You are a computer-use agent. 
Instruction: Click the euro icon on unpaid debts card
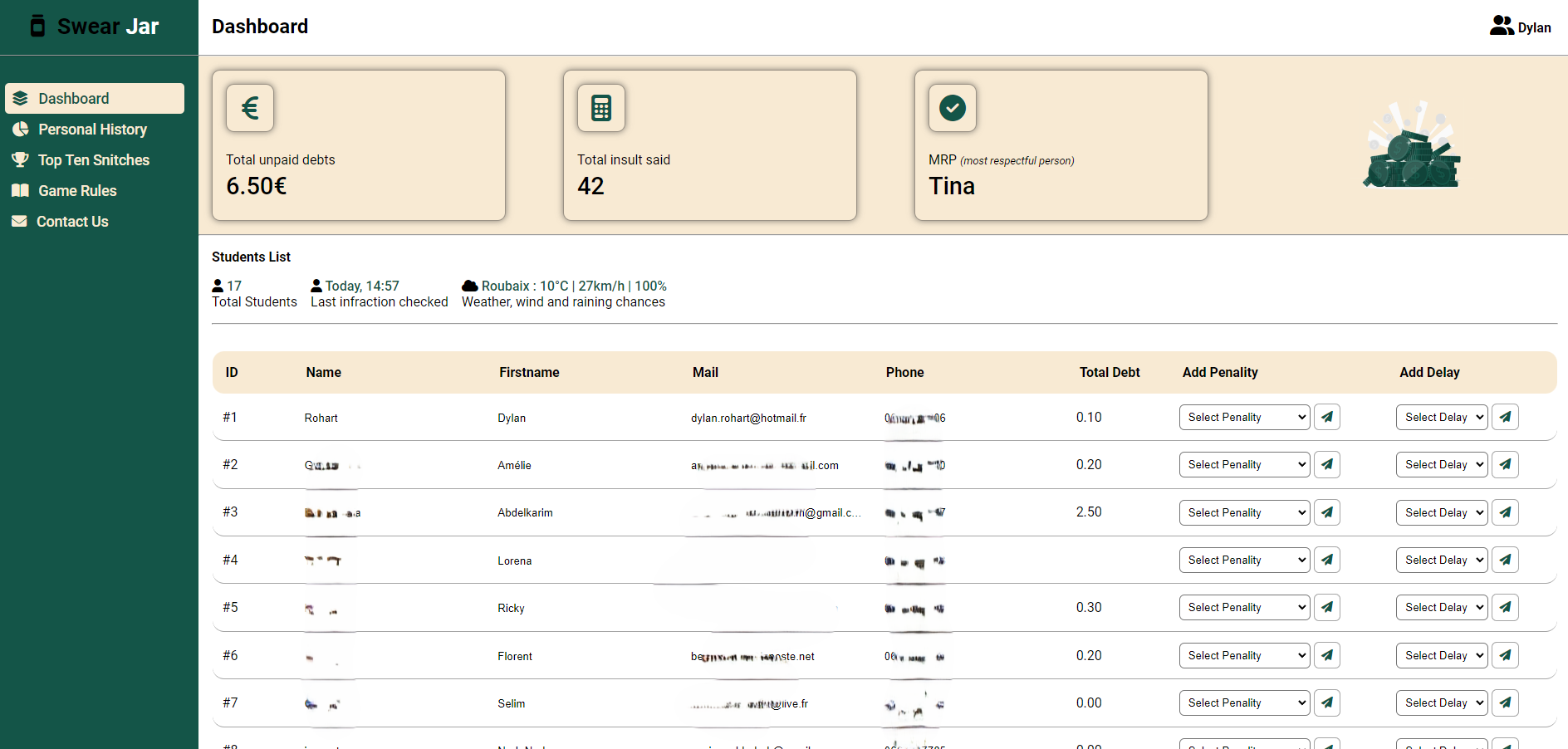(250, 108)
